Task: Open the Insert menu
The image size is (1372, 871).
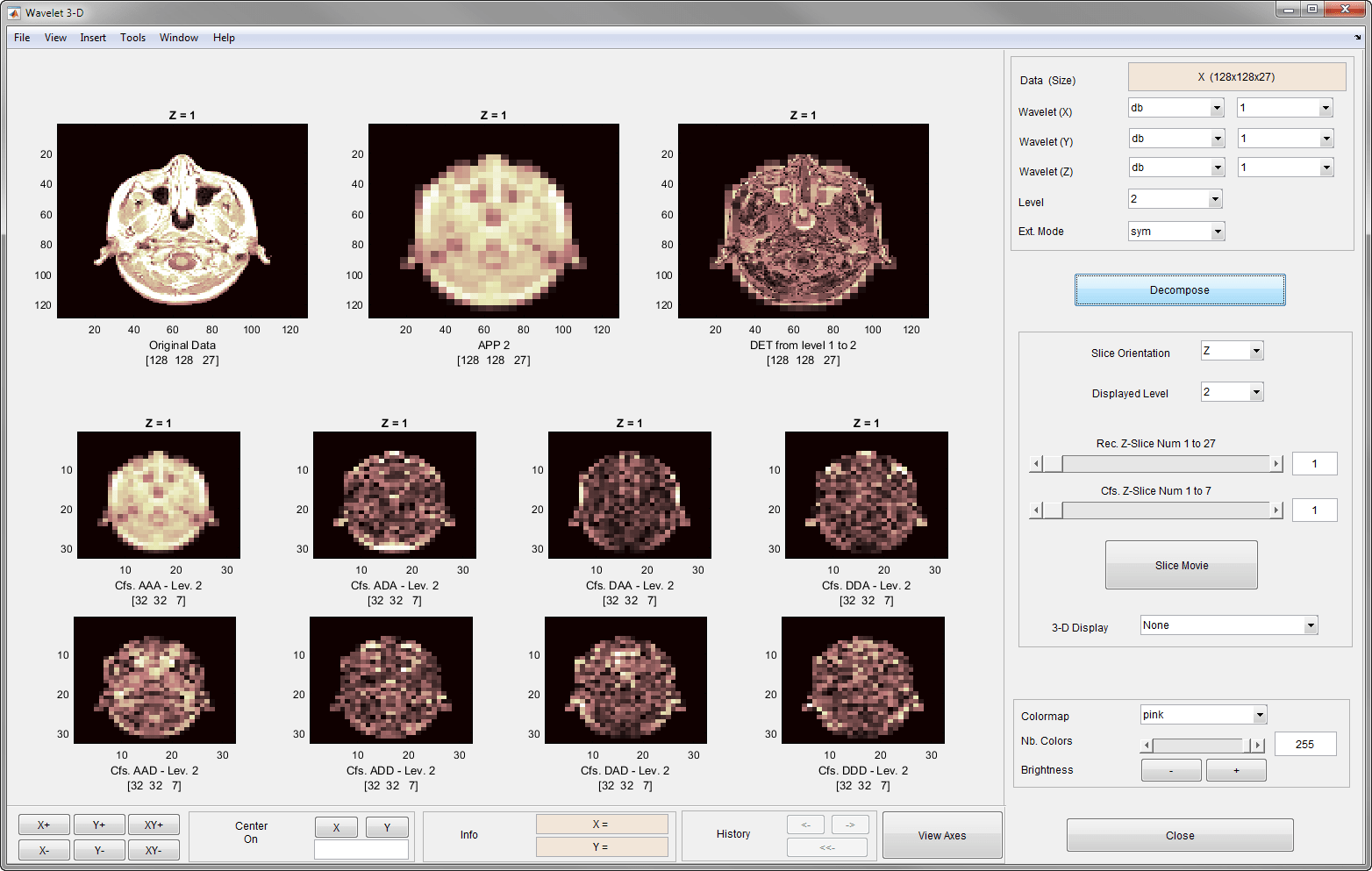Action: pos(93,38)
